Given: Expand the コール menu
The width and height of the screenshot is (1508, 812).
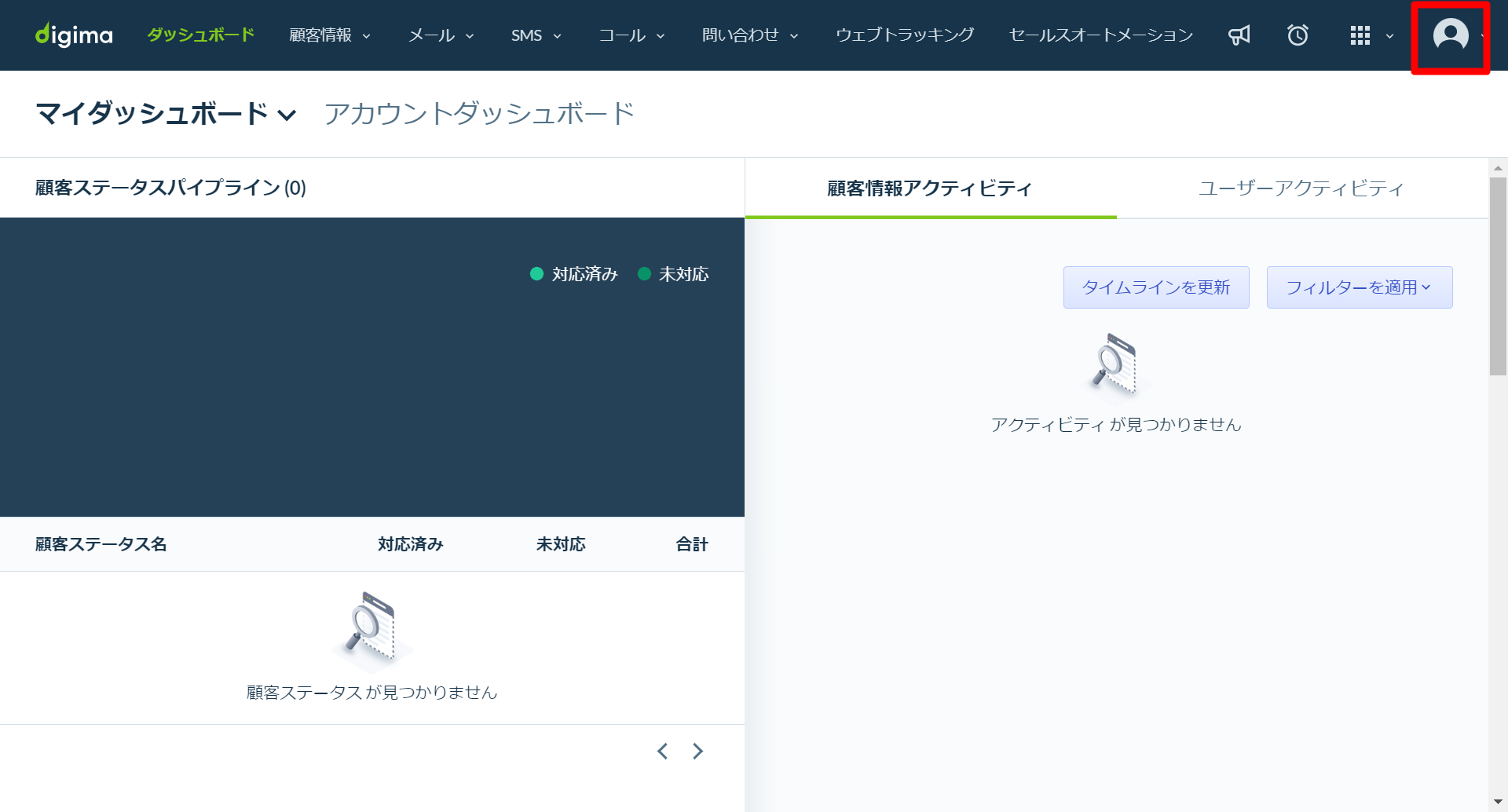Looking at the screenshot, I should coord(632,35).
